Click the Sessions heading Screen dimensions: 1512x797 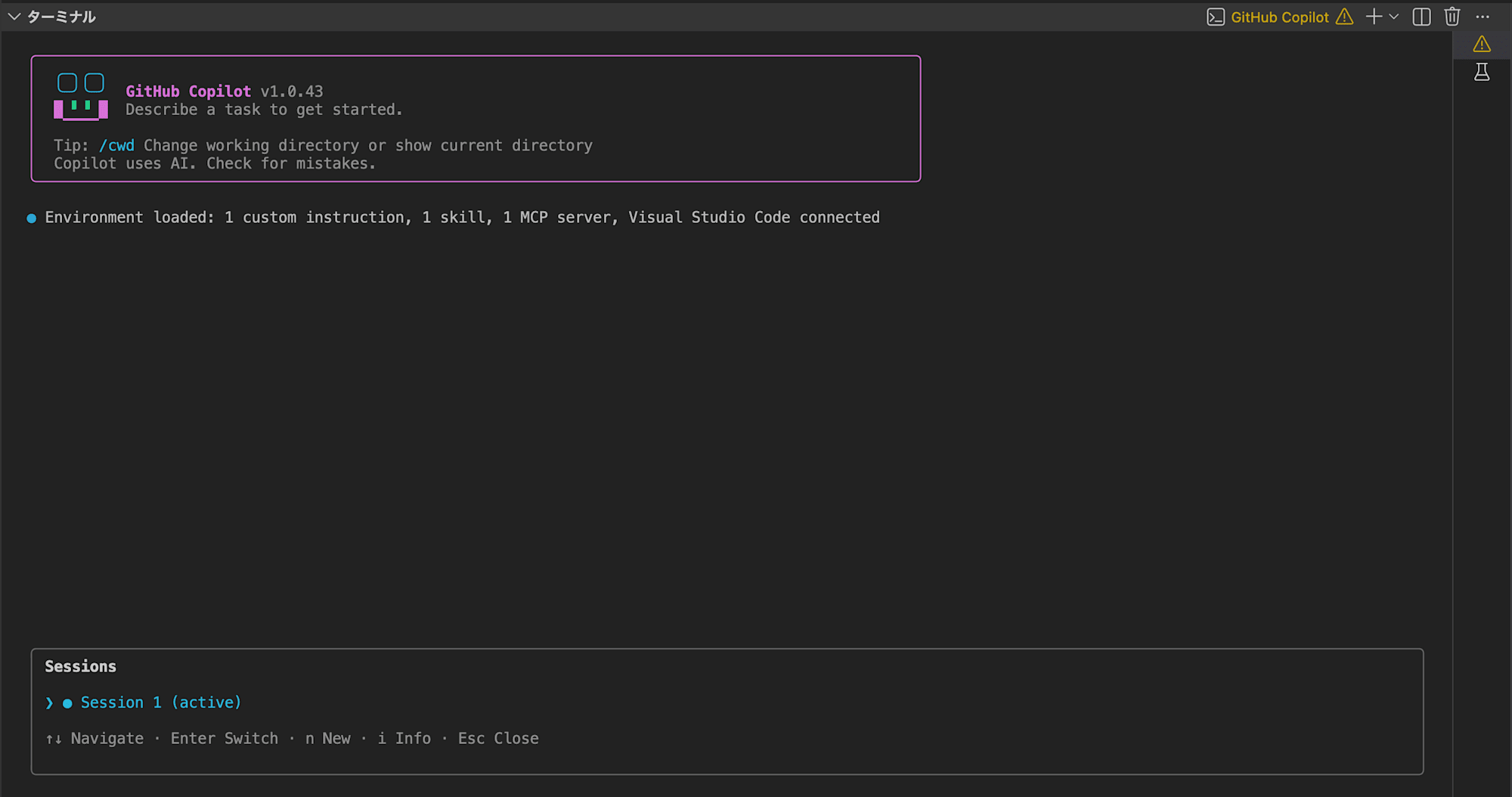point(80,666)
